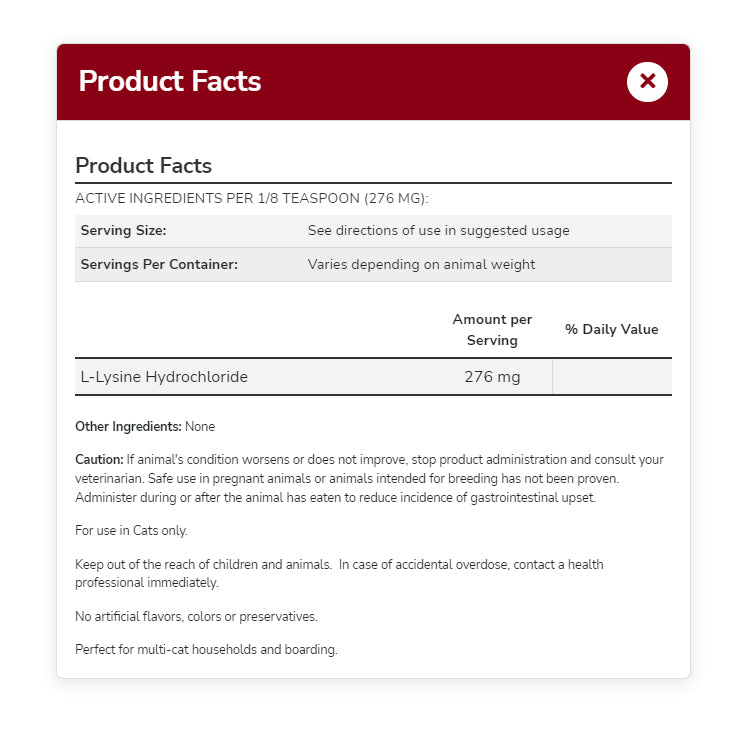Click 'No artificial flavors, colors or preservatives.' text

point(196,616)
